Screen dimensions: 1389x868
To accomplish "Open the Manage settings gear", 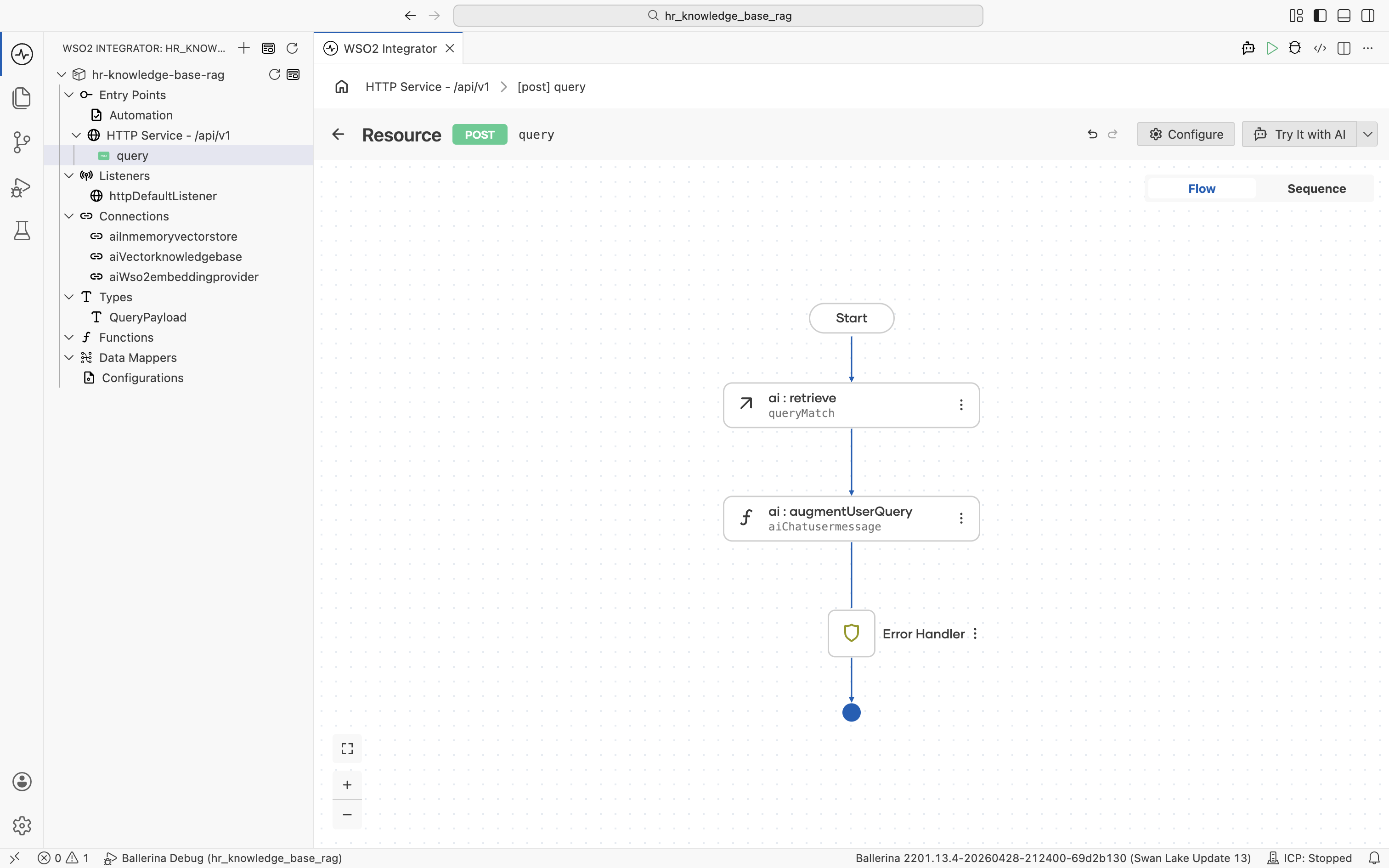I will click(22, 826).
